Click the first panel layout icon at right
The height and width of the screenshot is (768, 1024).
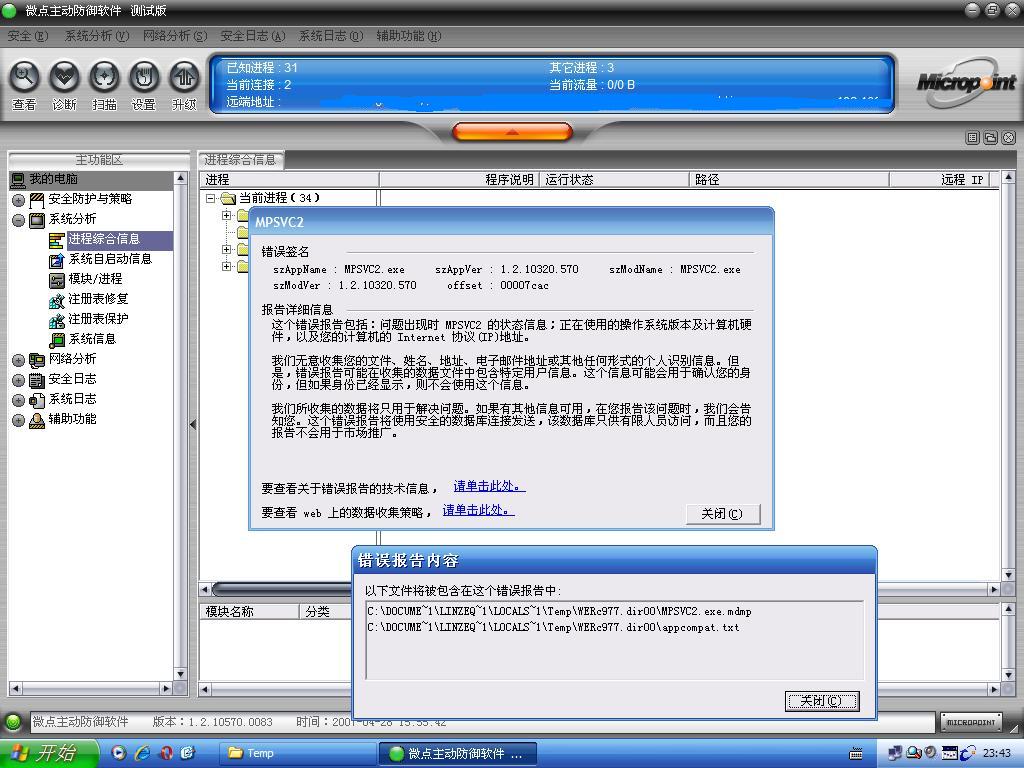click(972, 138)
